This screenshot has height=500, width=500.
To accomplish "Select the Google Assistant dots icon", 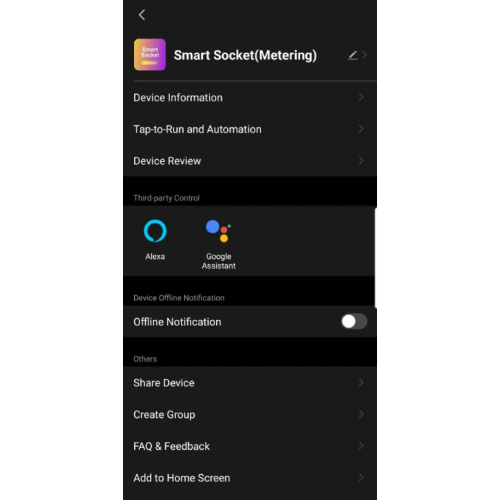I will point(218,231).
